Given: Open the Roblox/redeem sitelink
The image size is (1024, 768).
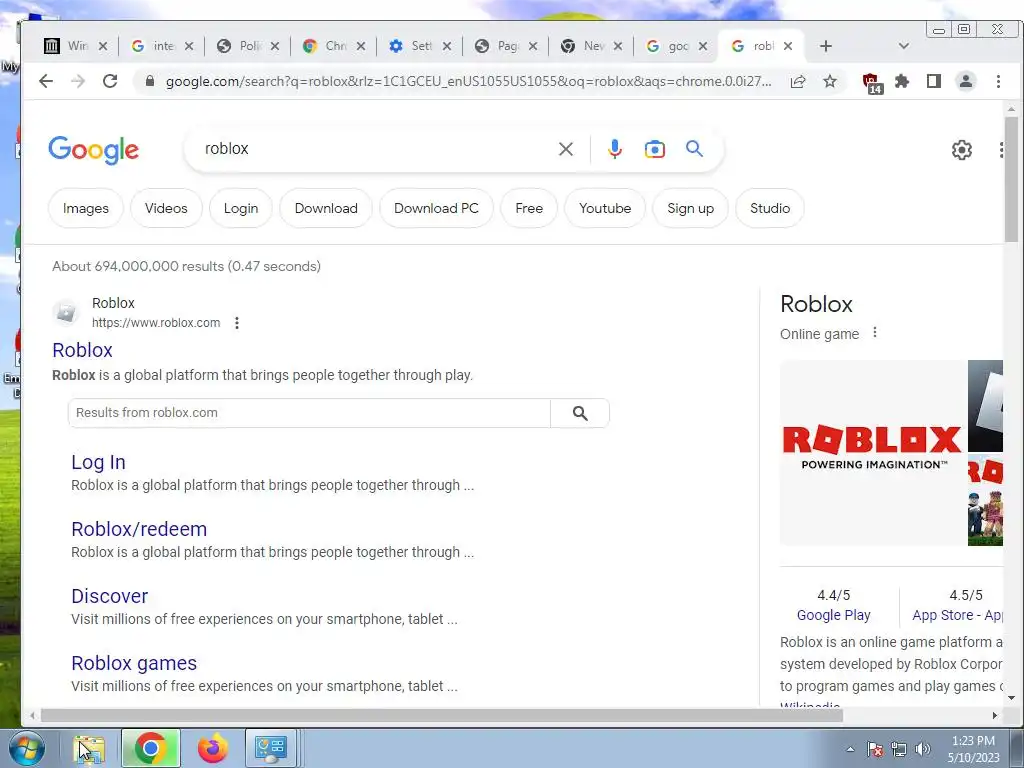Looking at the screenshot, I should (139, 529).
